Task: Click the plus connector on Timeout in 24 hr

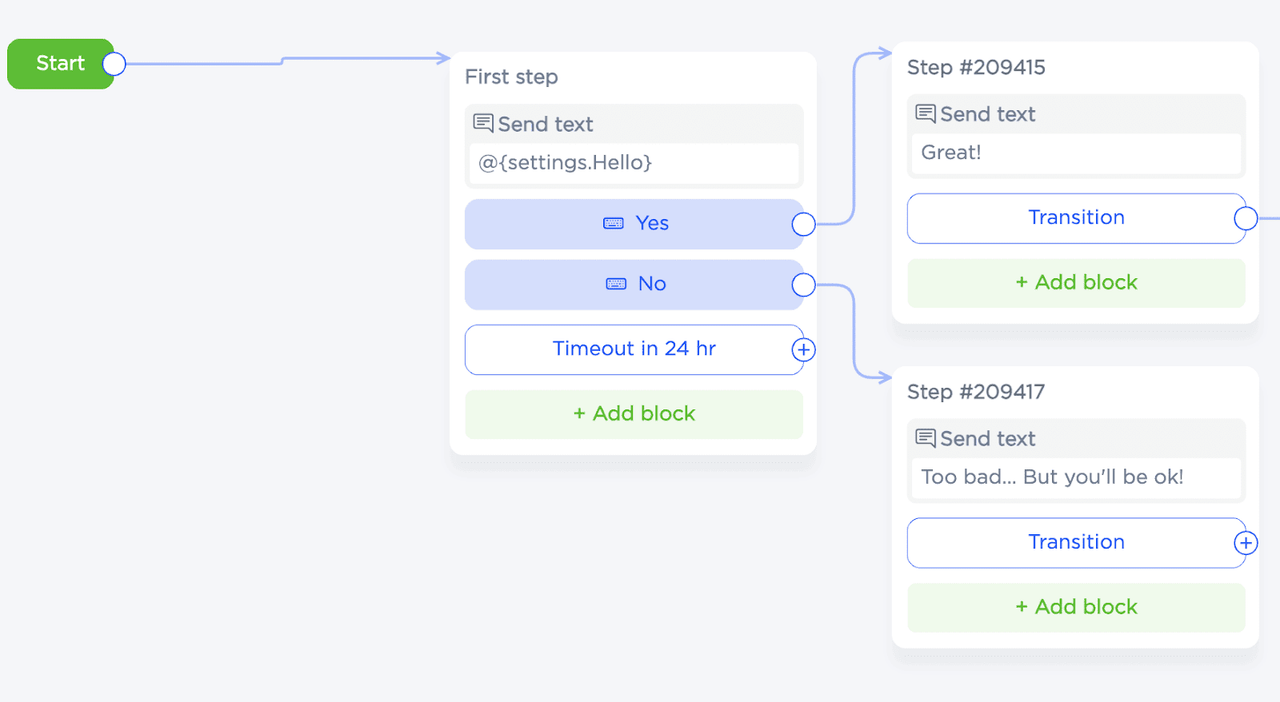Action: (803, 350)
